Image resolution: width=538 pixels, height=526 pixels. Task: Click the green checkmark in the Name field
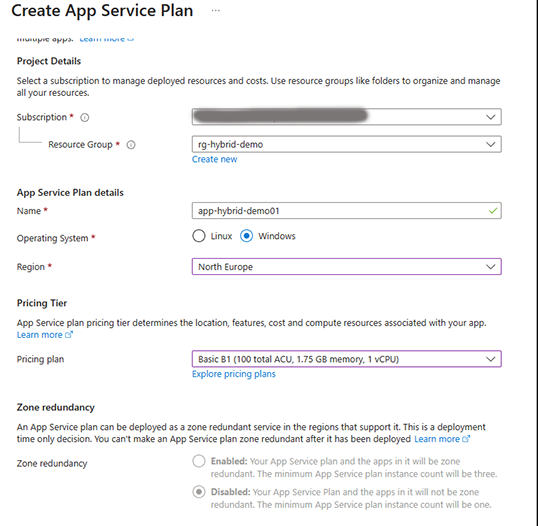[493, 211]
